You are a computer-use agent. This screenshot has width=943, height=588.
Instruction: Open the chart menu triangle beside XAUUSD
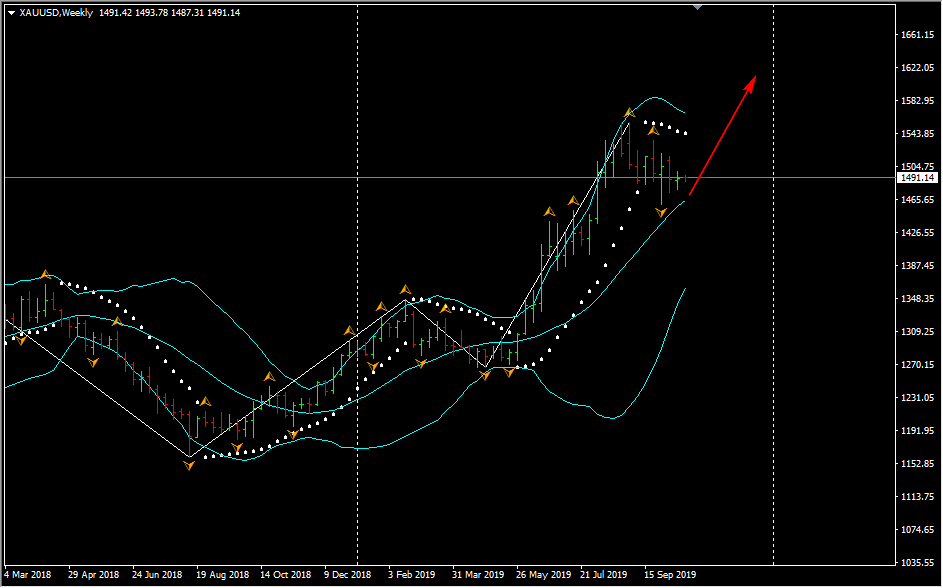click(11, 13)
